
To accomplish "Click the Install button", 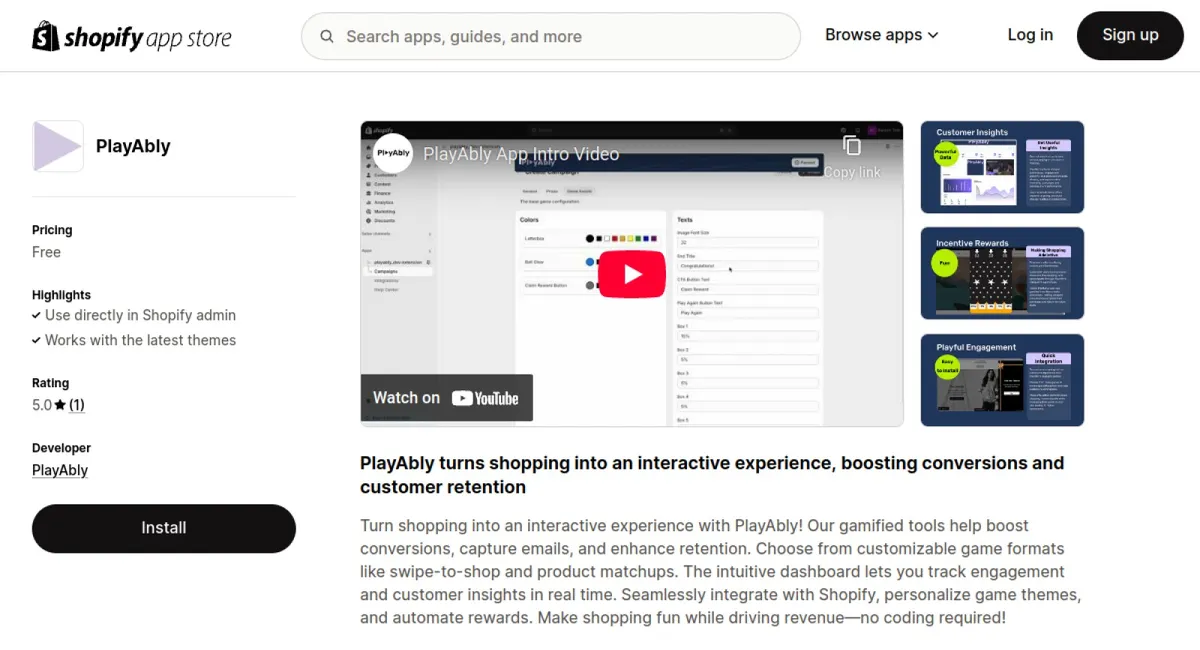I will [164, 528].
